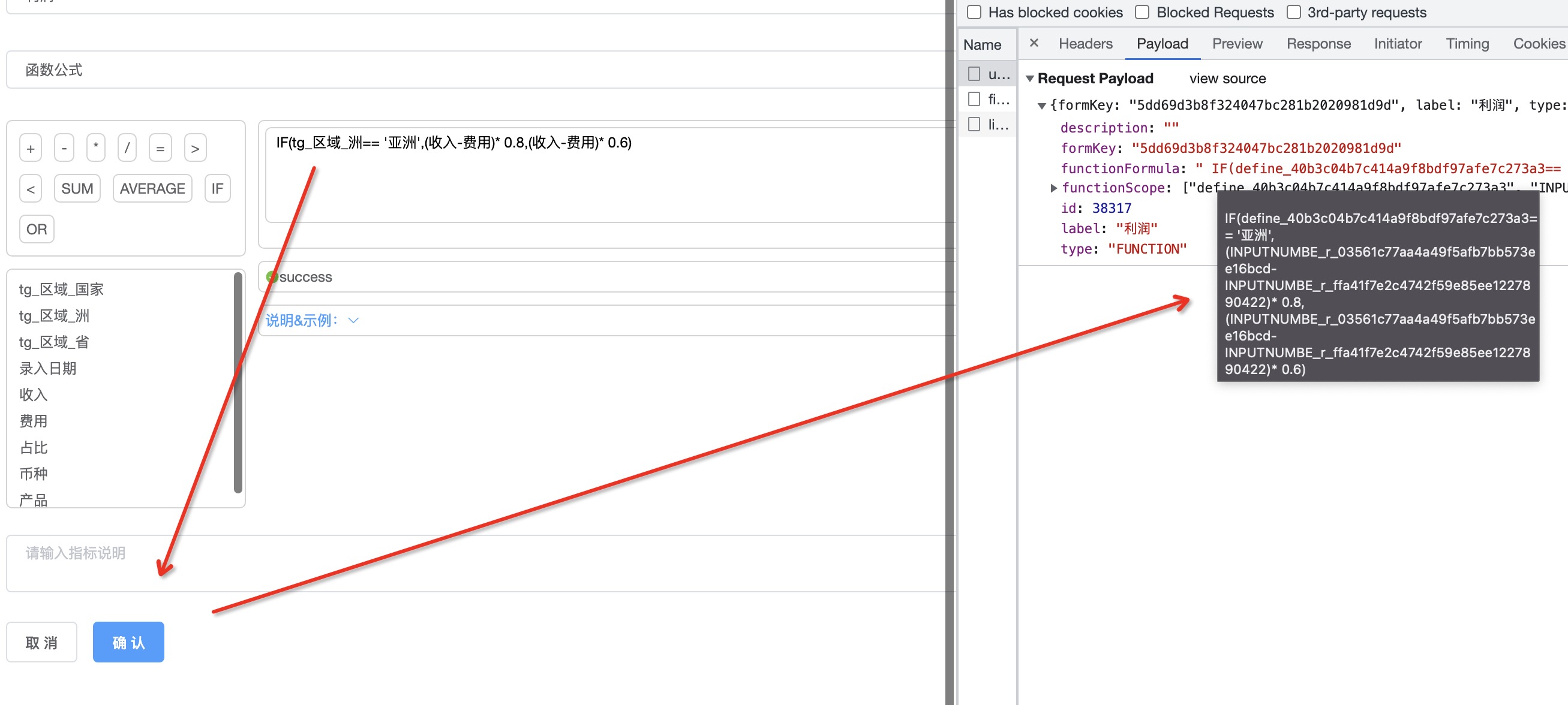The image size is (1568, 705).
Task: Insert the less-than operator
Action: coord(31,189)
